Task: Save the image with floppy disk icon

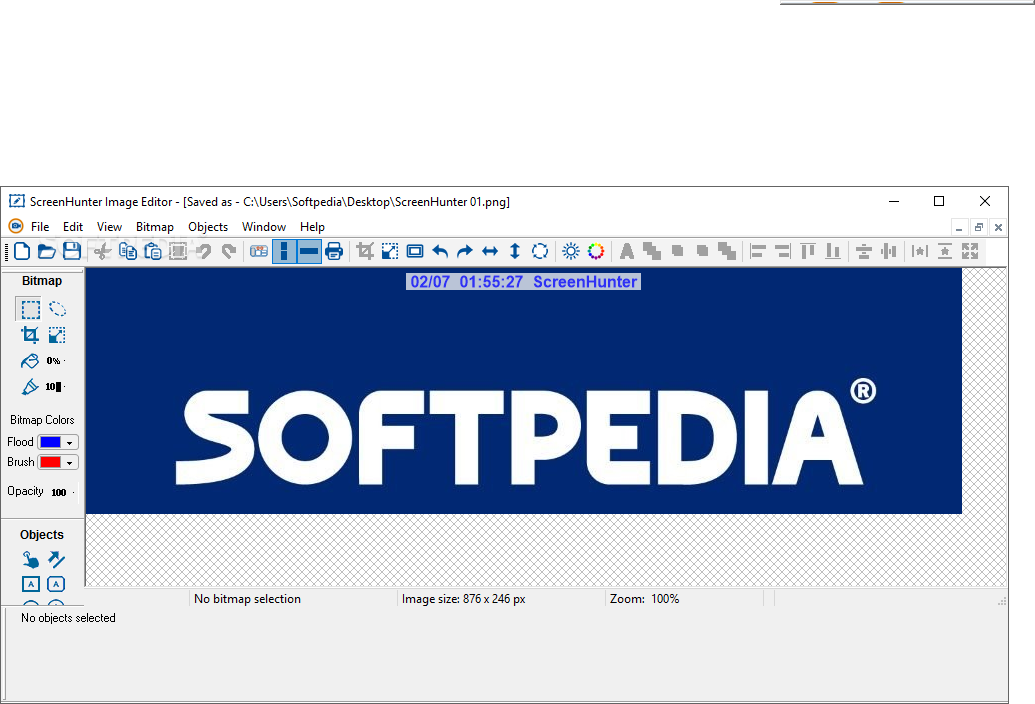Action: 72,251
